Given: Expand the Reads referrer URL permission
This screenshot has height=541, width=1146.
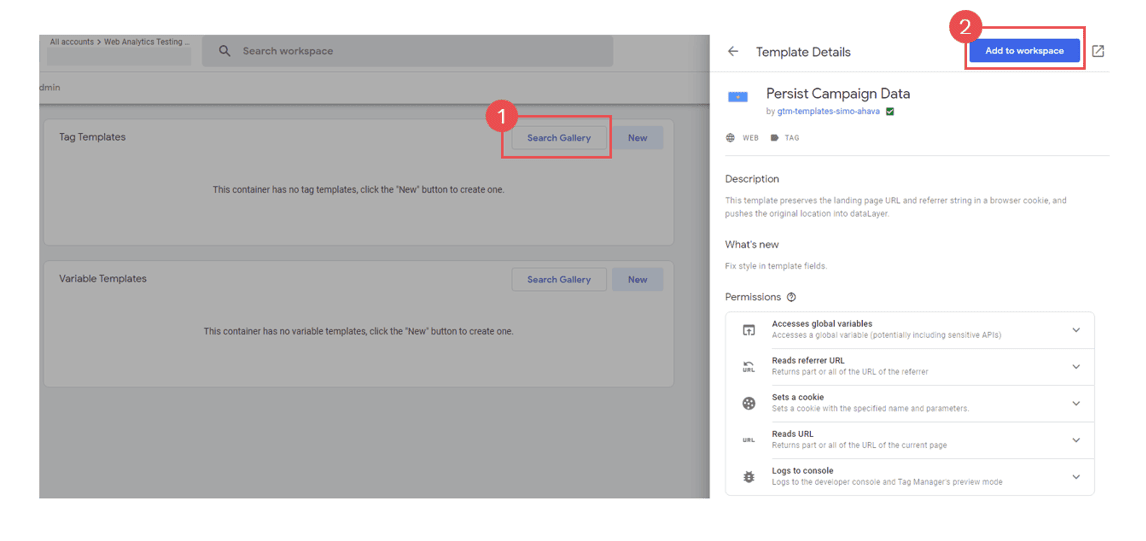Looking at the screenshot, I should coord(1076,367).
